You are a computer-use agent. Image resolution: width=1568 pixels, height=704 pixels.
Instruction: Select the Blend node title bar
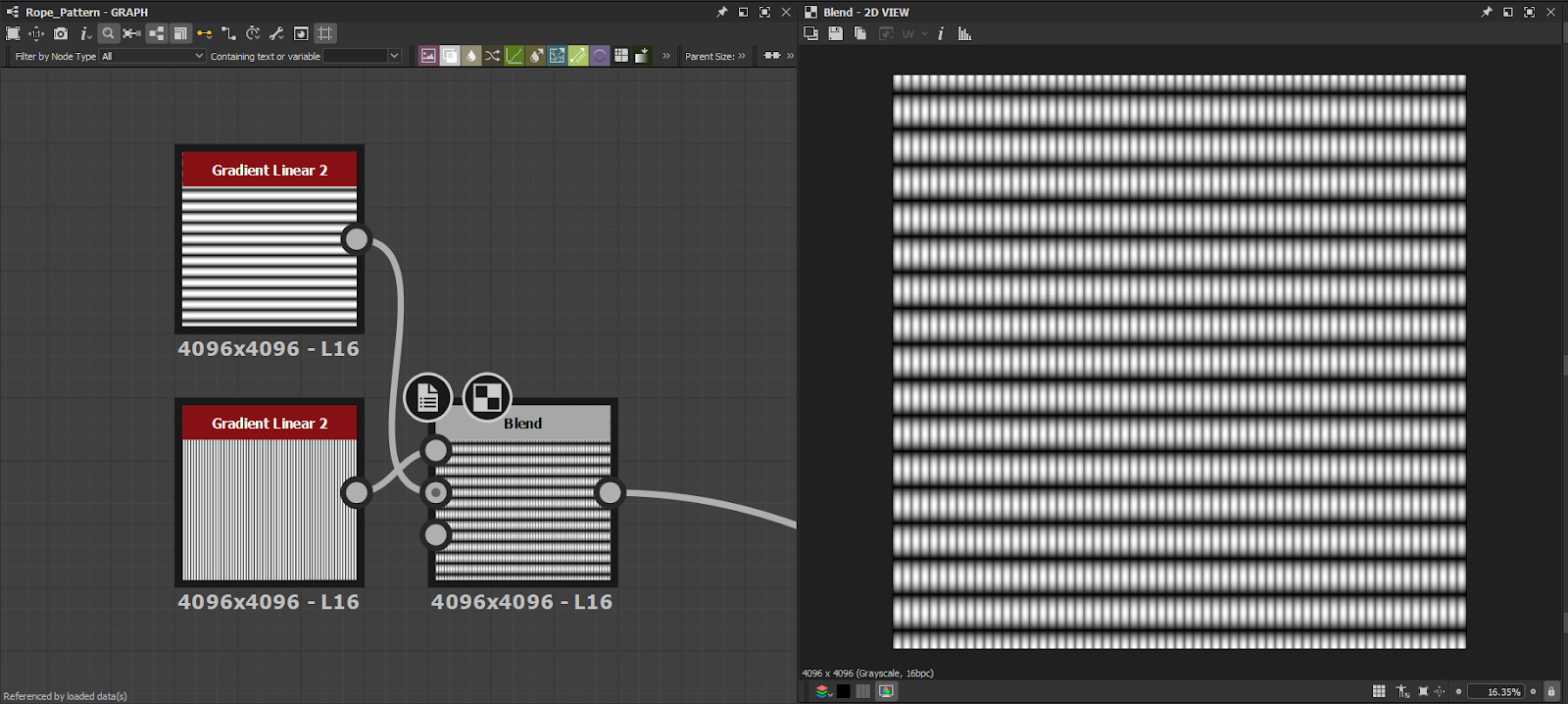tap(522, 424)
